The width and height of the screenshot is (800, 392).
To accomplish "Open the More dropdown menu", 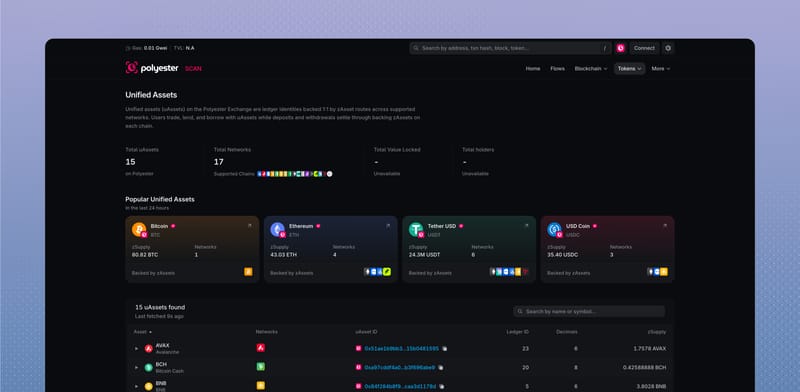I will pos(661,68).
